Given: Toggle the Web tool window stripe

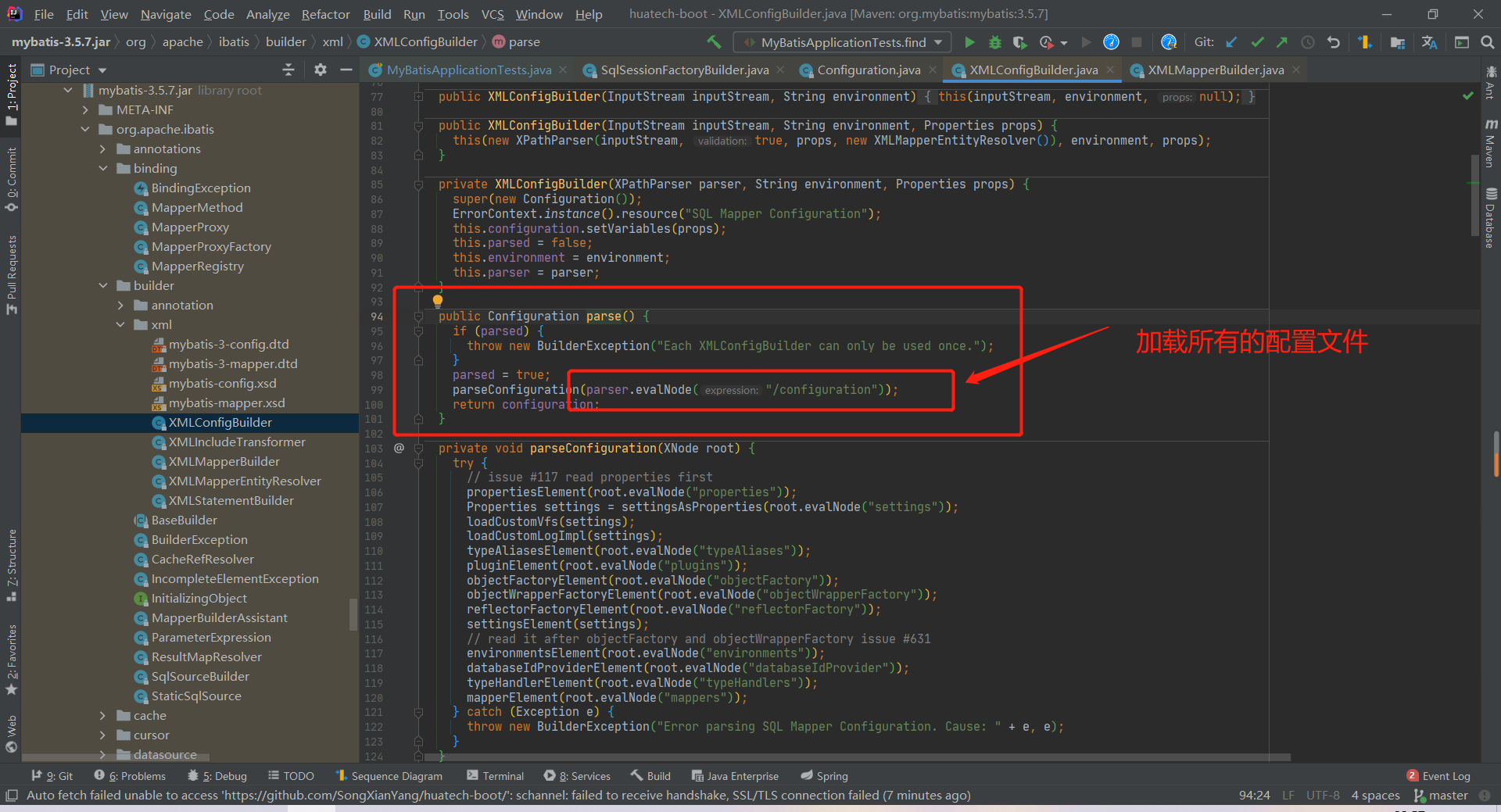Looking at the screenshot, I should point(11,733).
